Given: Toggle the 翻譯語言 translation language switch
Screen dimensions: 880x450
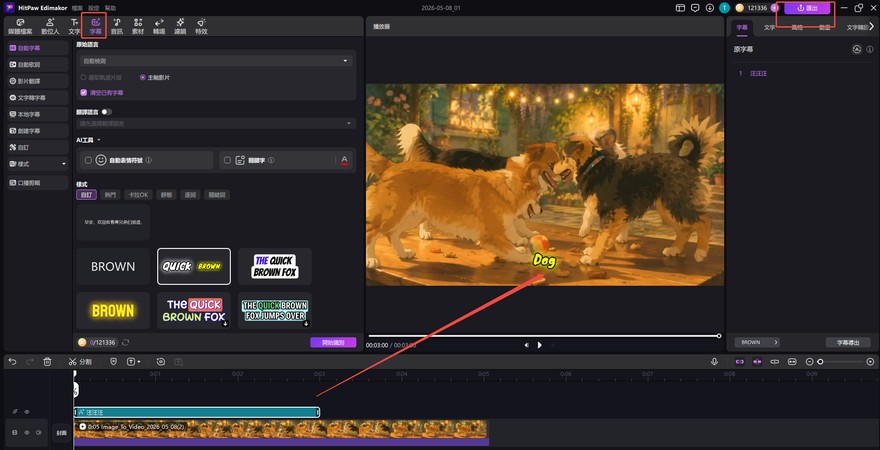Looking at the screenshot, I should 106,112.
